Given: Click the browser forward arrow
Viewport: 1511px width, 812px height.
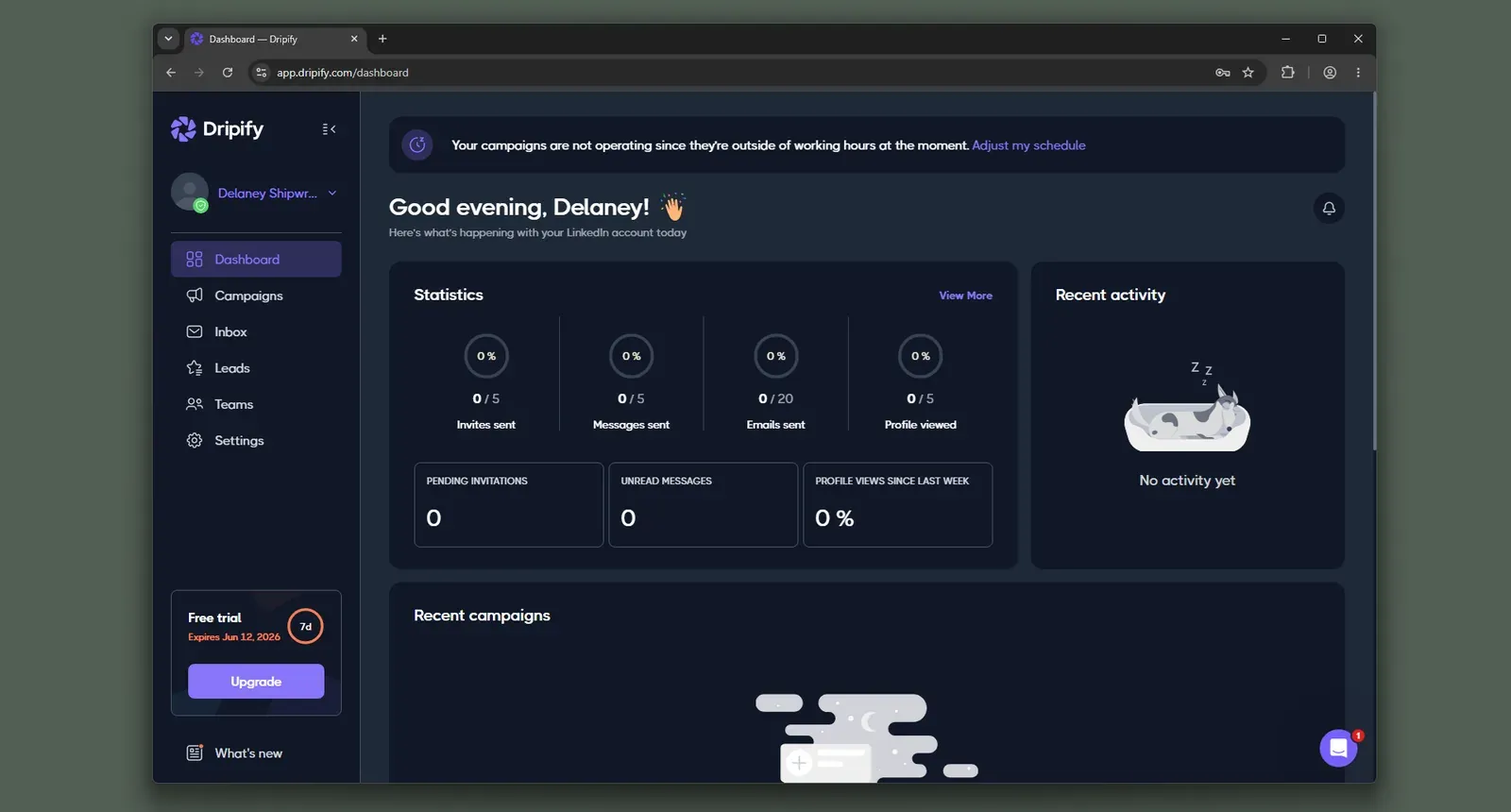Looking at the screenshot, I should (x=199, y=73).
